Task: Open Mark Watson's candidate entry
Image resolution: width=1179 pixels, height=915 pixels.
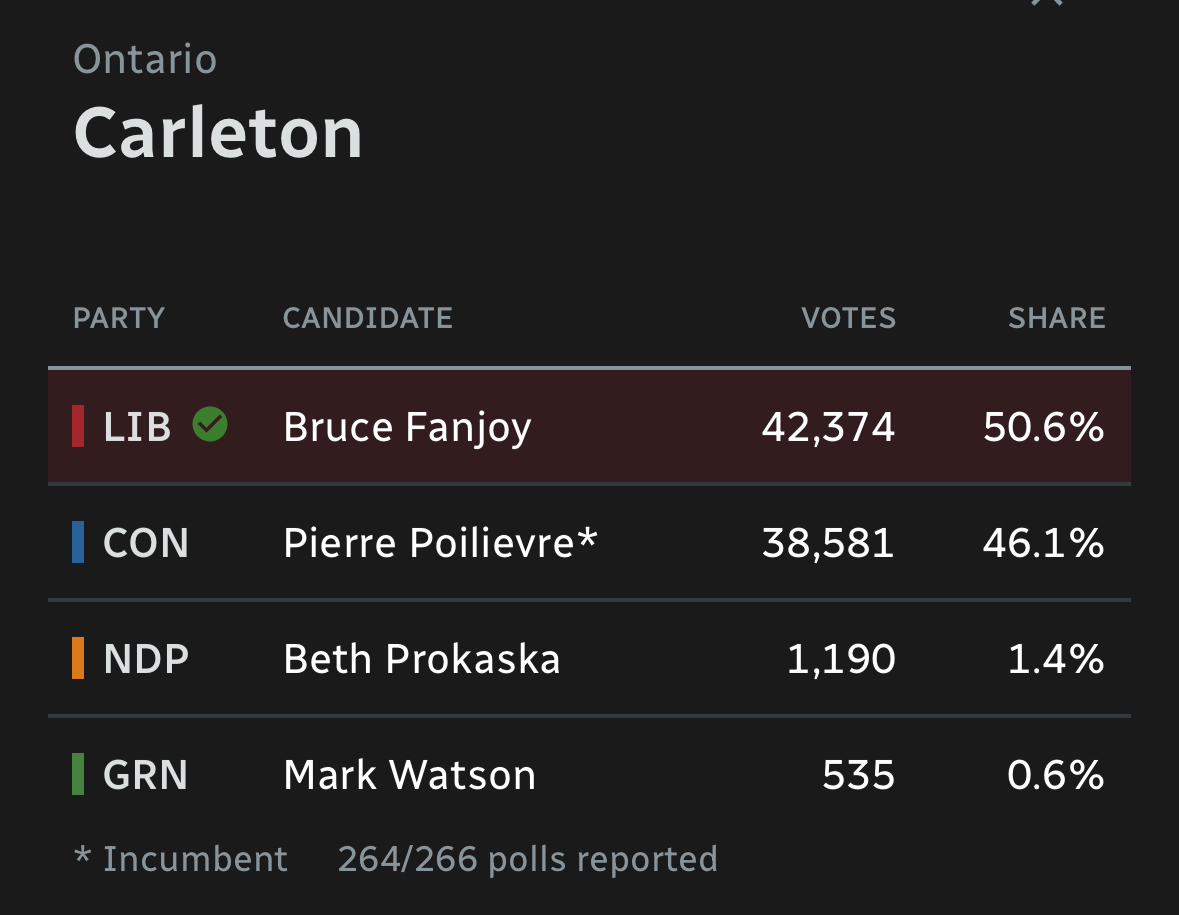Action: pos(410,775)
